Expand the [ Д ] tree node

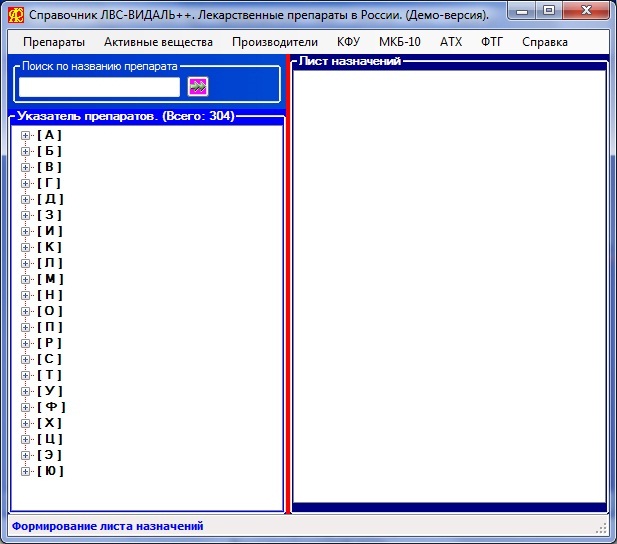point(25,200)
